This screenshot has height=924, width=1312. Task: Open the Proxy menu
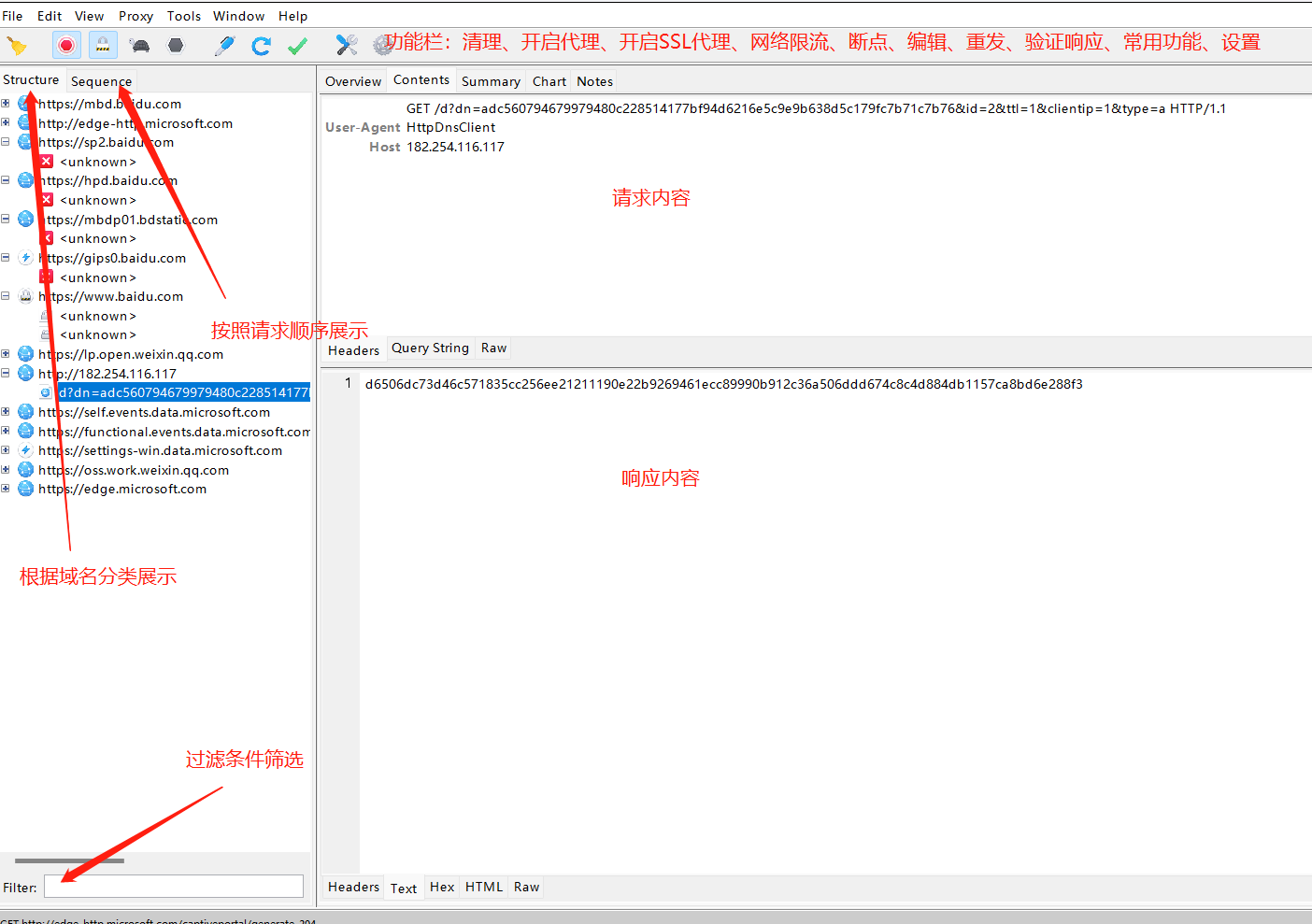pos(135,16)
